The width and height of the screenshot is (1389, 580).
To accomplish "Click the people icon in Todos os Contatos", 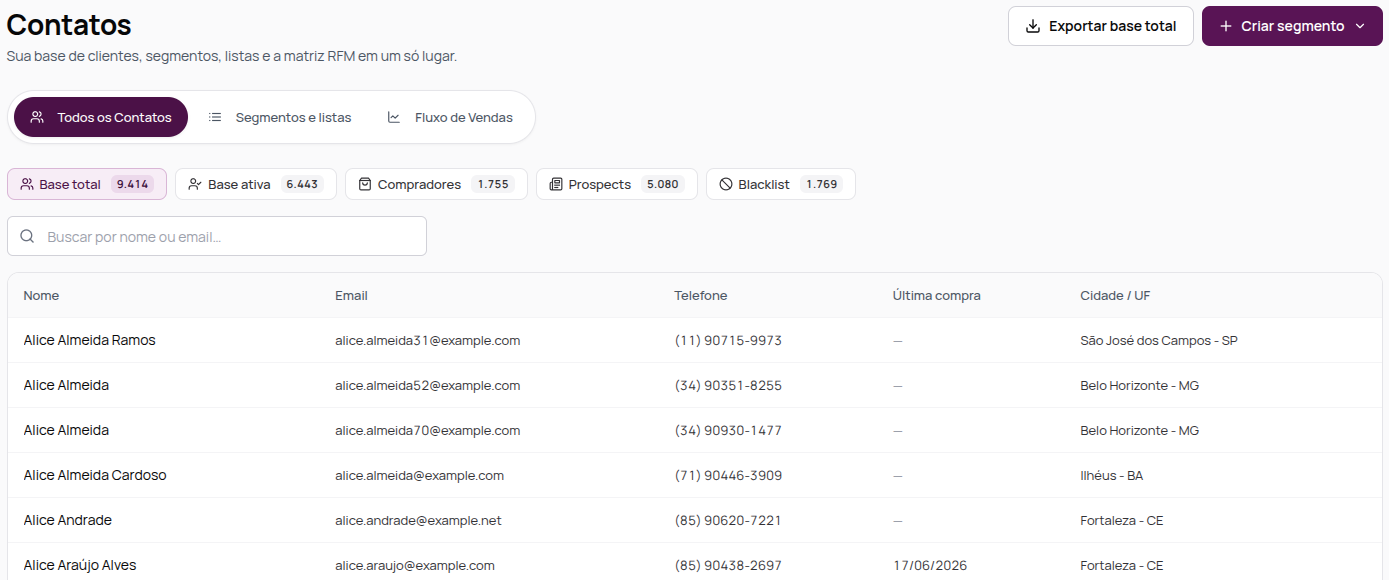I will click(x=37, y=117).
